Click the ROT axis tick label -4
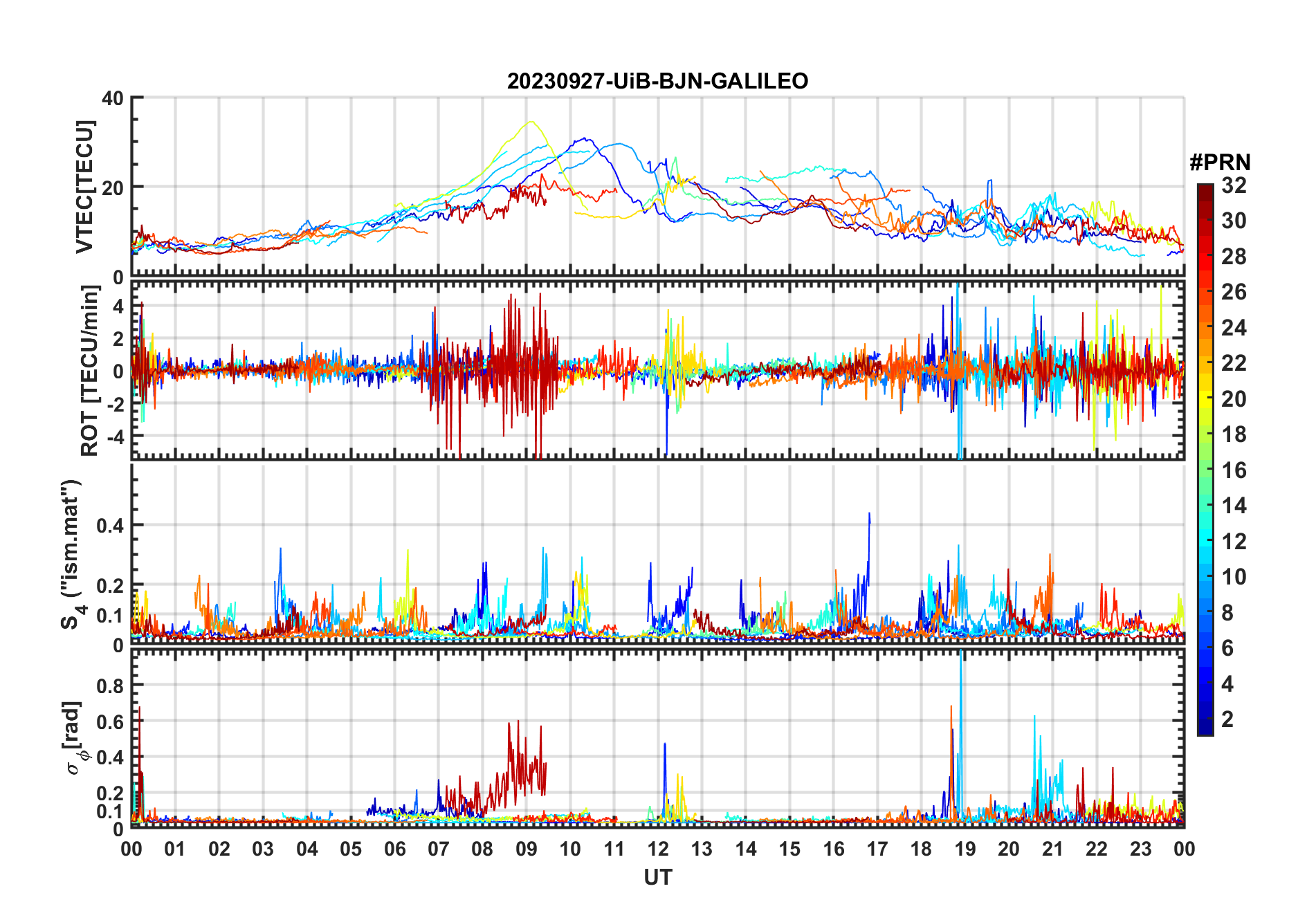 (115, 437)
